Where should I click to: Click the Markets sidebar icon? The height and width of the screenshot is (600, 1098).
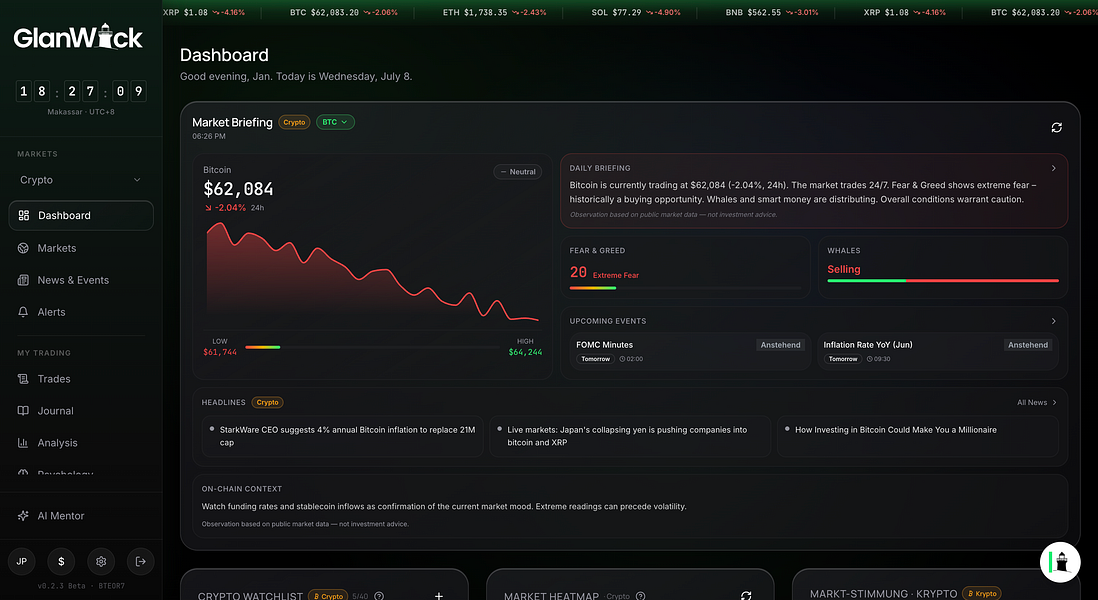point(23,248)
